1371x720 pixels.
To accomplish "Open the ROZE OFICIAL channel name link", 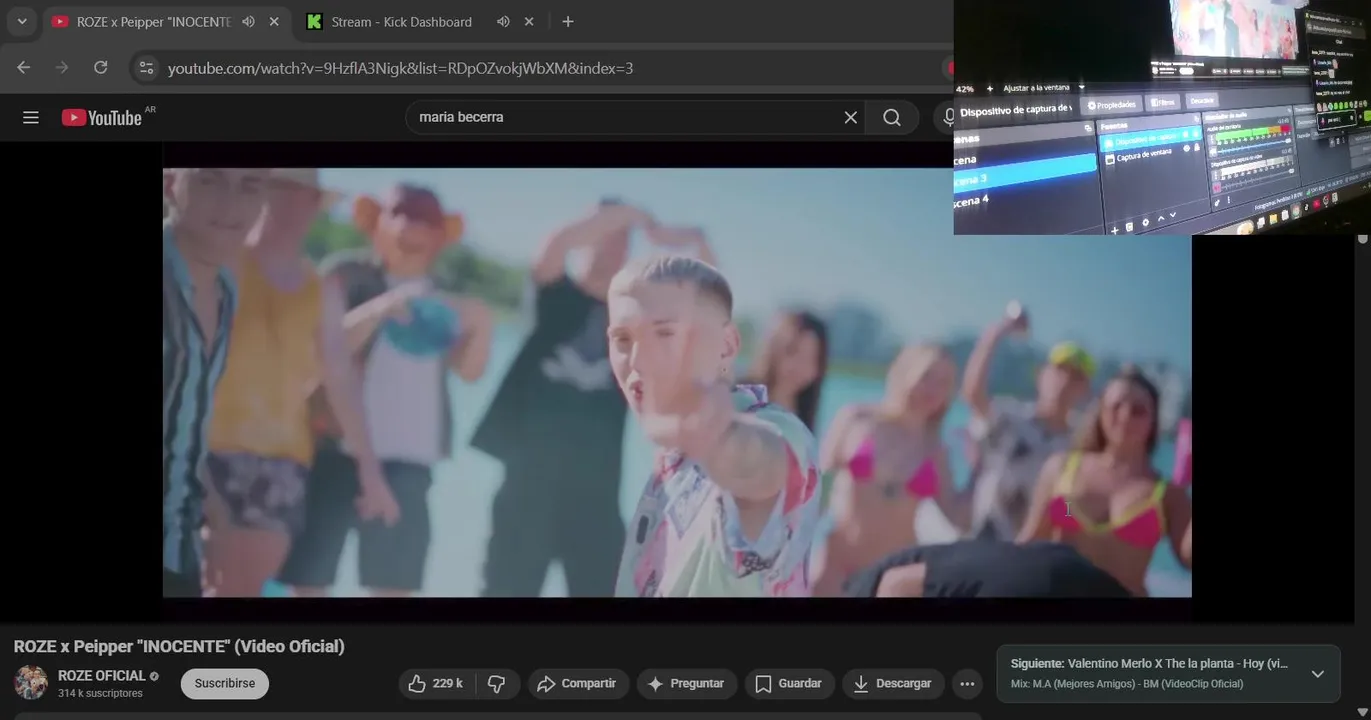I will pos(102,676).
